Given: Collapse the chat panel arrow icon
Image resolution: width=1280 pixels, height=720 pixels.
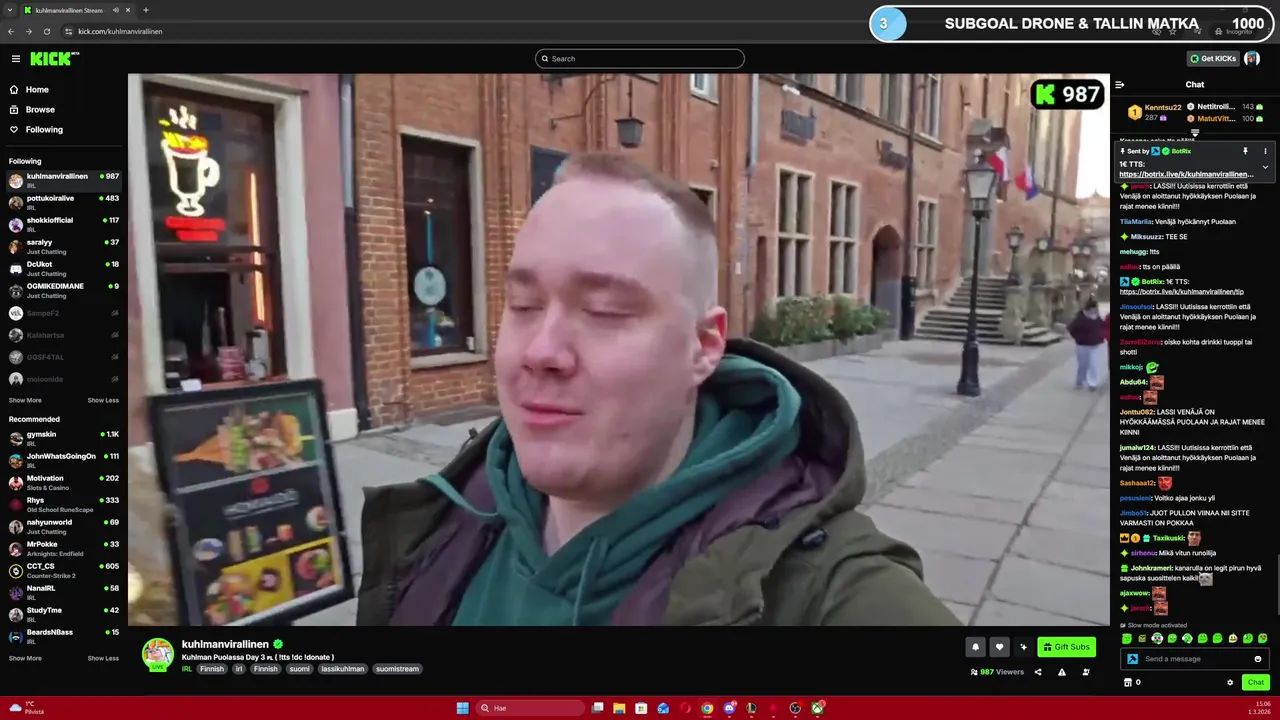Looking at the screenshot, I should [x=1120, y=85].
